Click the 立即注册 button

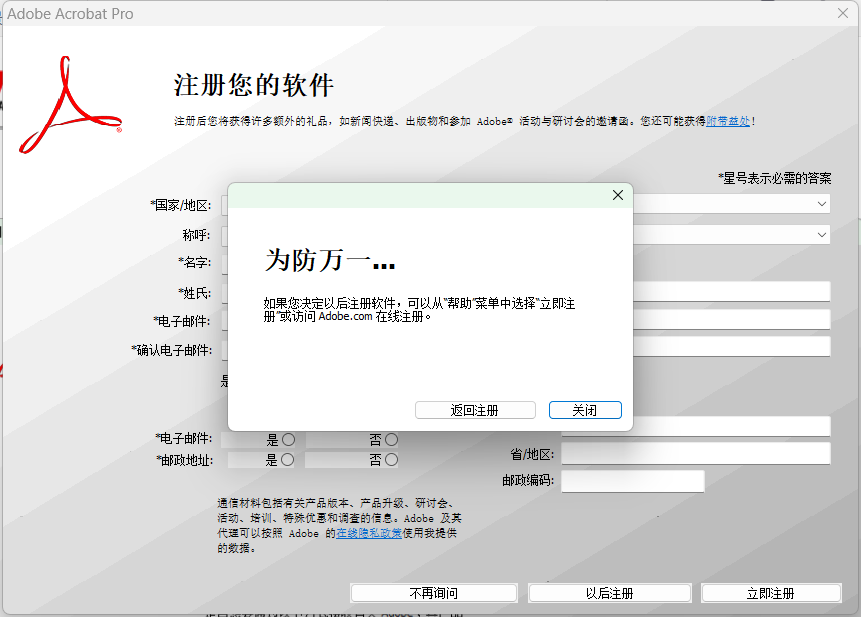[x=771, y=593]
